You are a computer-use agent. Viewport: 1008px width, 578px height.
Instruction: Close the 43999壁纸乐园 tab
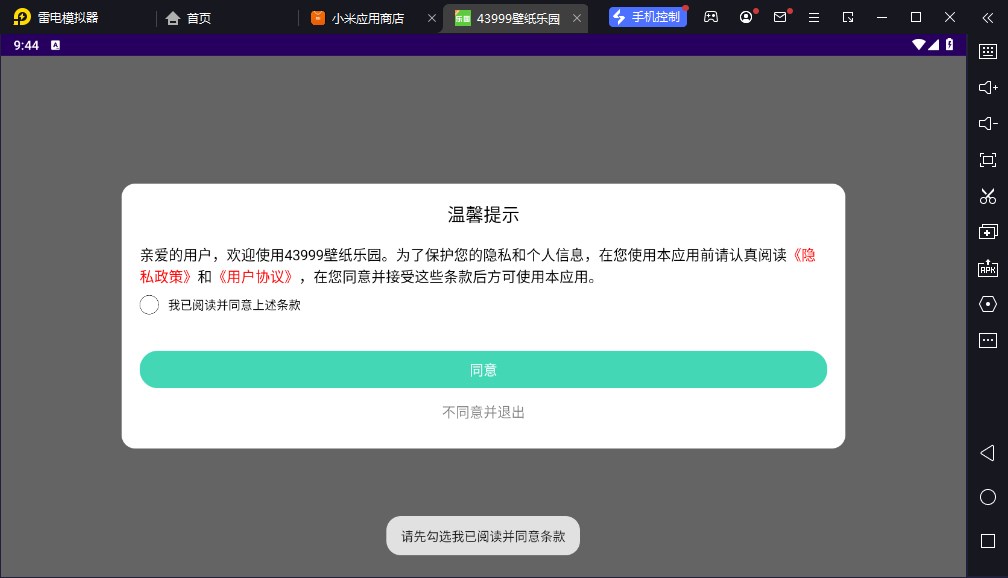click(x=577, y=18)
